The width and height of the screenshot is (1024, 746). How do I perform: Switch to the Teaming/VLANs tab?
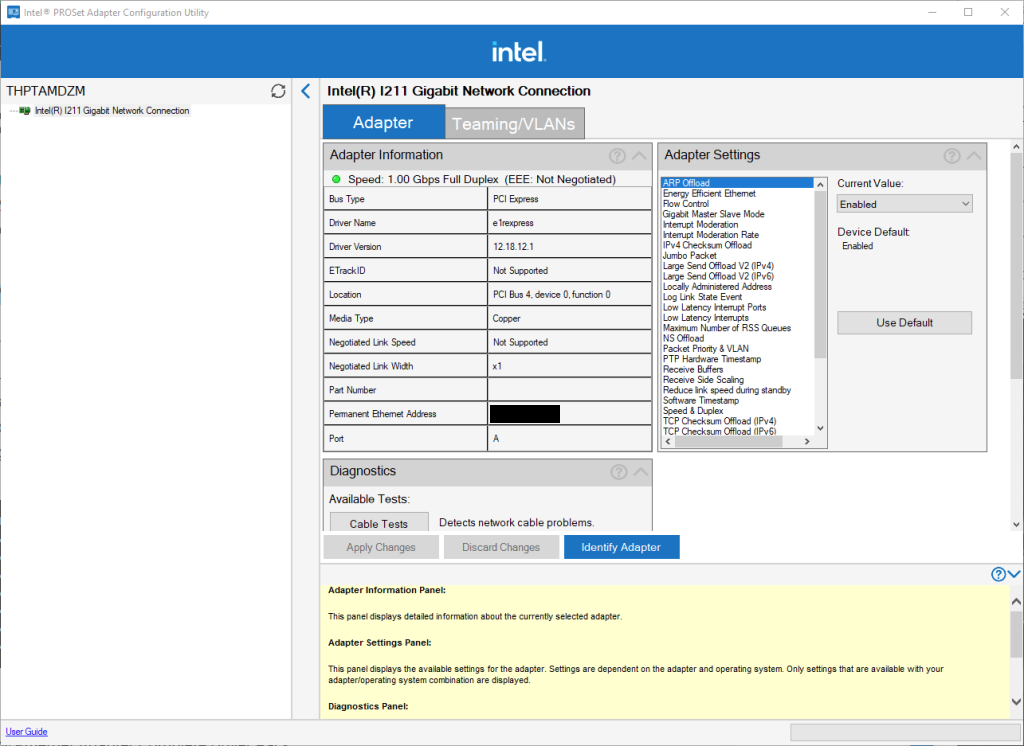click(x=514, y=123)
